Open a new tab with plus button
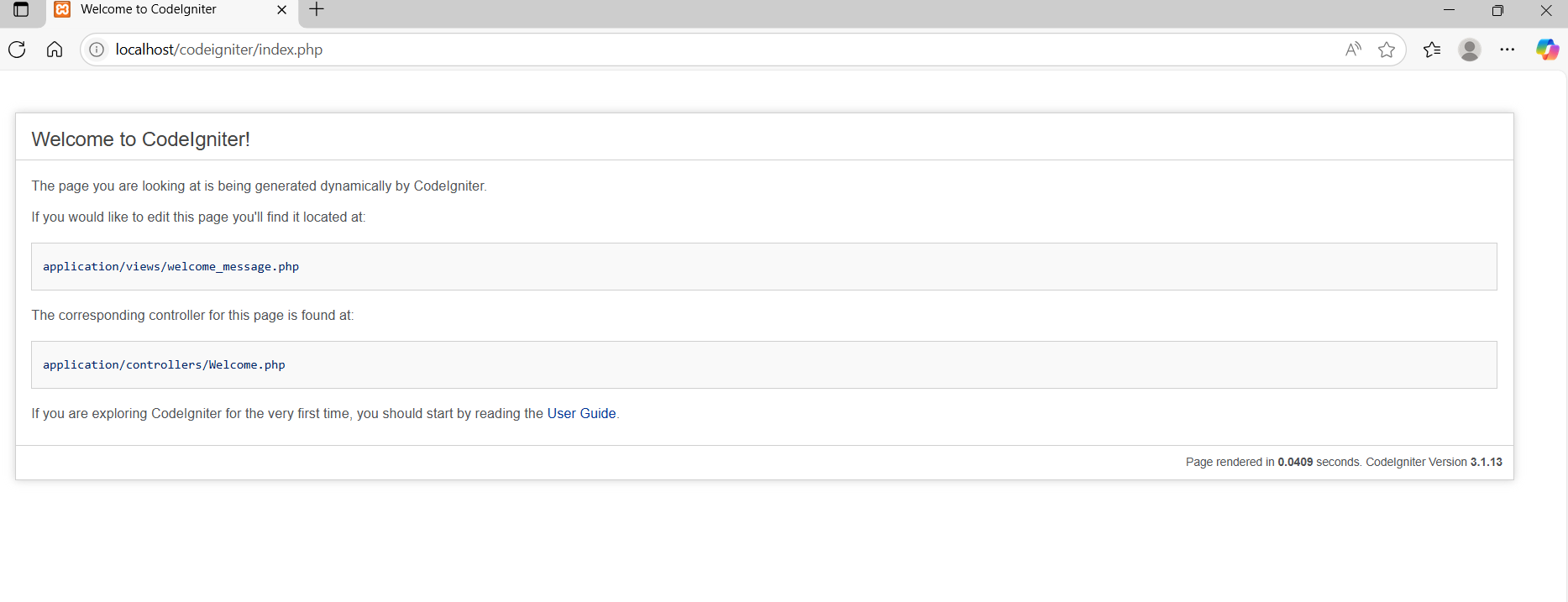Screen dimensions: 1568x602 tap(317, 10)
